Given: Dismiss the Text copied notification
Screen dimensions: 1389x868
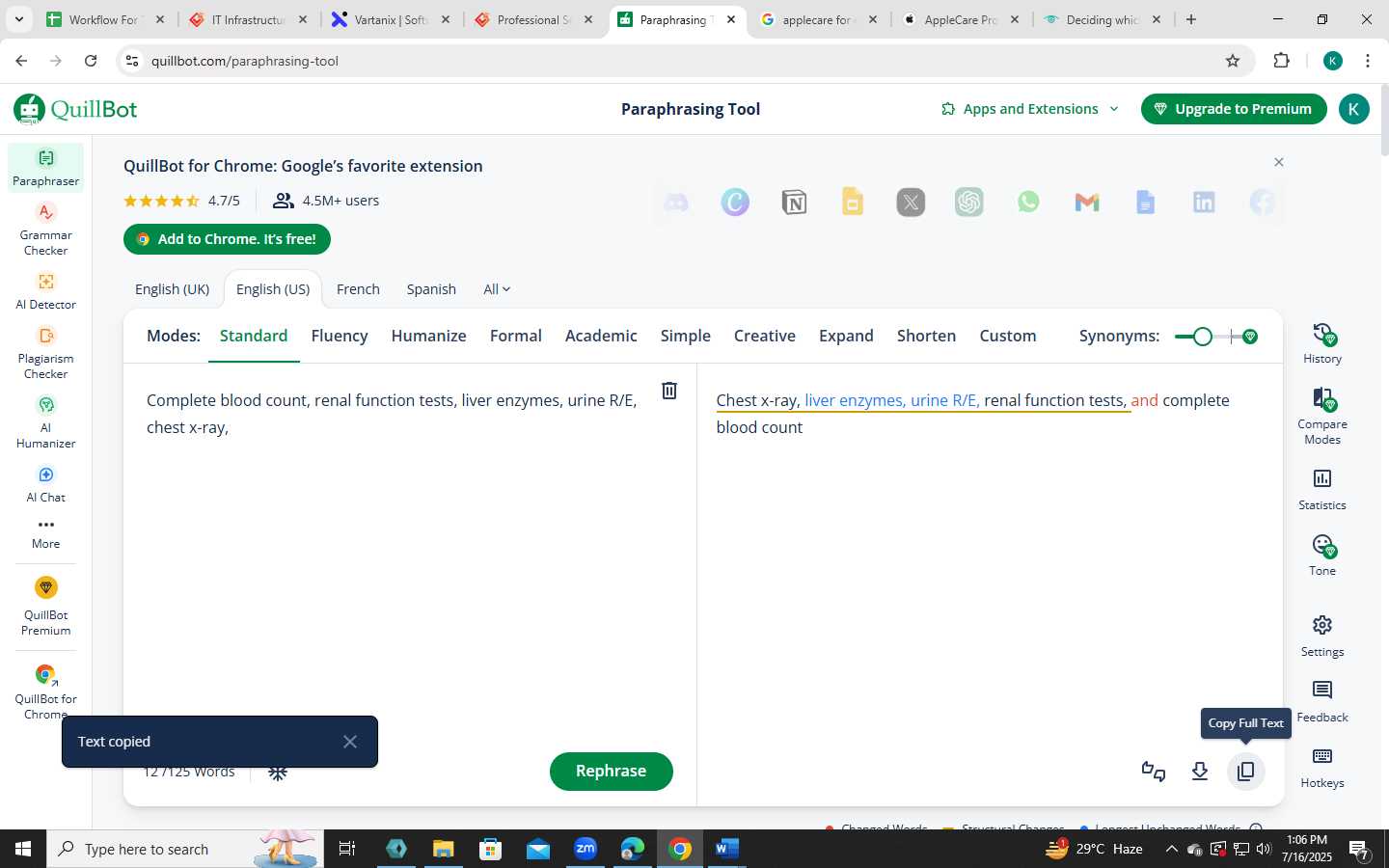Looking at the screenshot, I should pyautogui.click(x=350, y=742).
